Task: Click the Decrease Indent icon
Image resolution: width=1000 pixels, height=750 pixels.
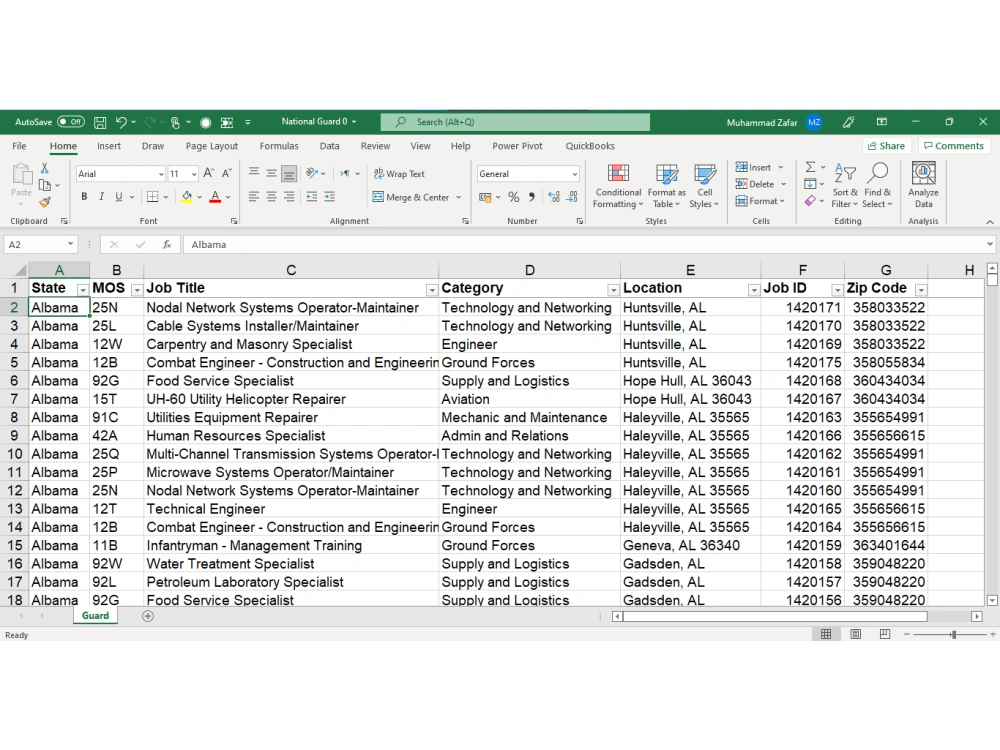Action: 311,196
